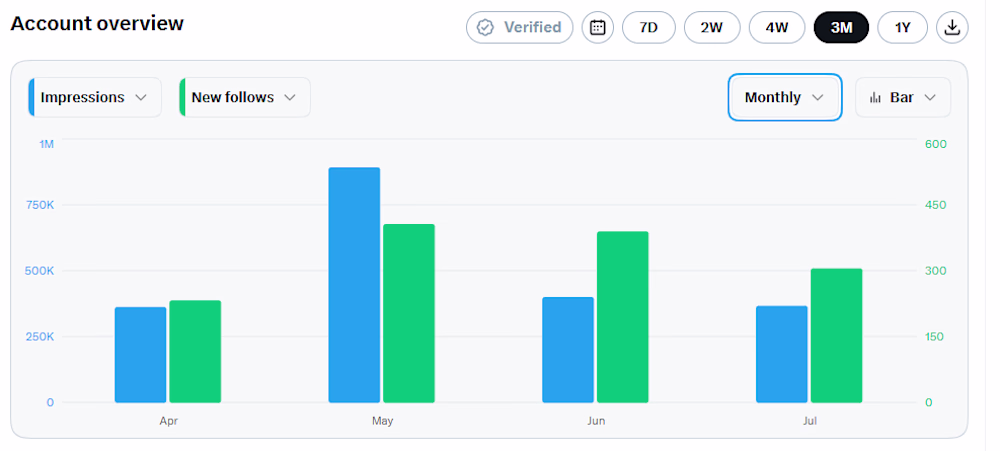The image size is (1000, 451).
Task: Open the calendar date picker icon
Action: [598, 27]
